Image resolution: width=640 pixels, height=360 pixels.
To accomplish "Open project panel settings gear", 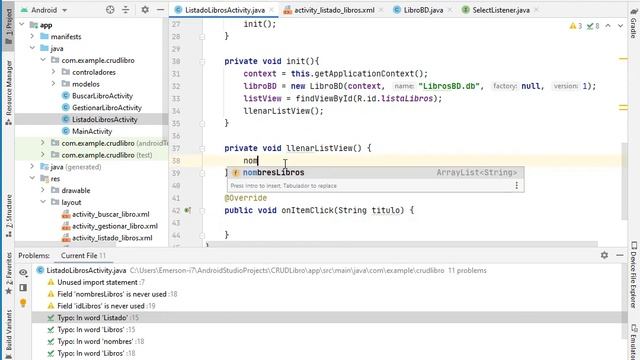I will click(x=145, y=10).
